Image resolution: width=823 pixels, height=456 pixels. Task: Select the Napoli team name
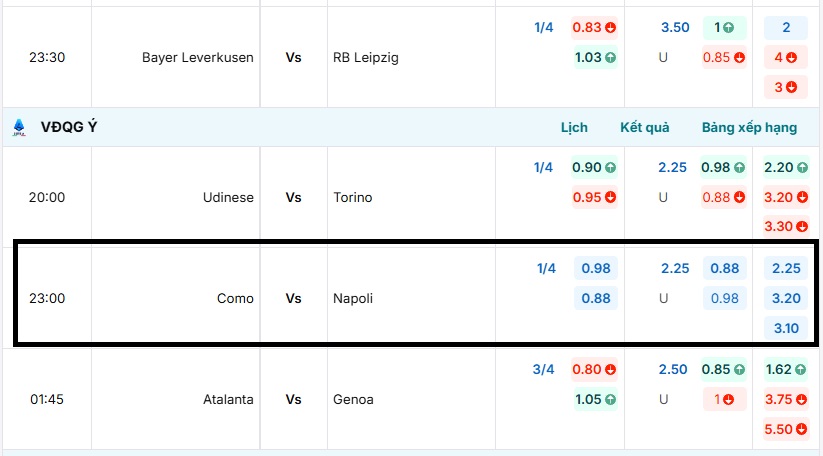click(353, 298)
